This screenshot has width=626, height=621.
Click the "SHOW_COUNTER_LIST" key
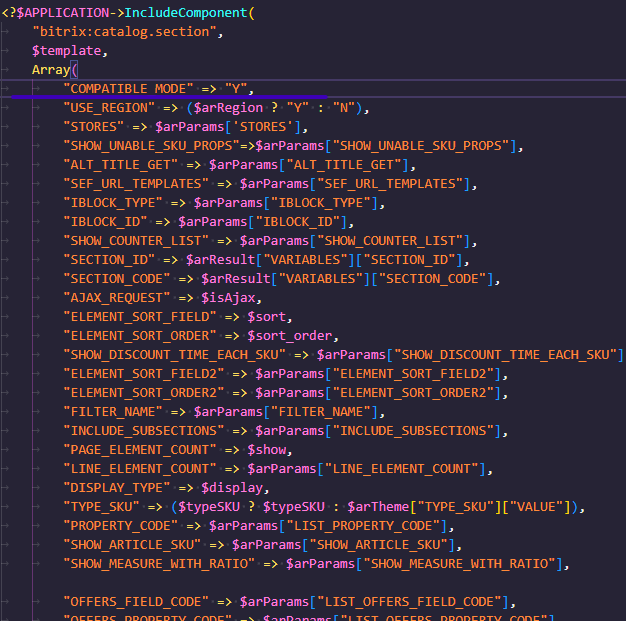[x=136, y=241]
